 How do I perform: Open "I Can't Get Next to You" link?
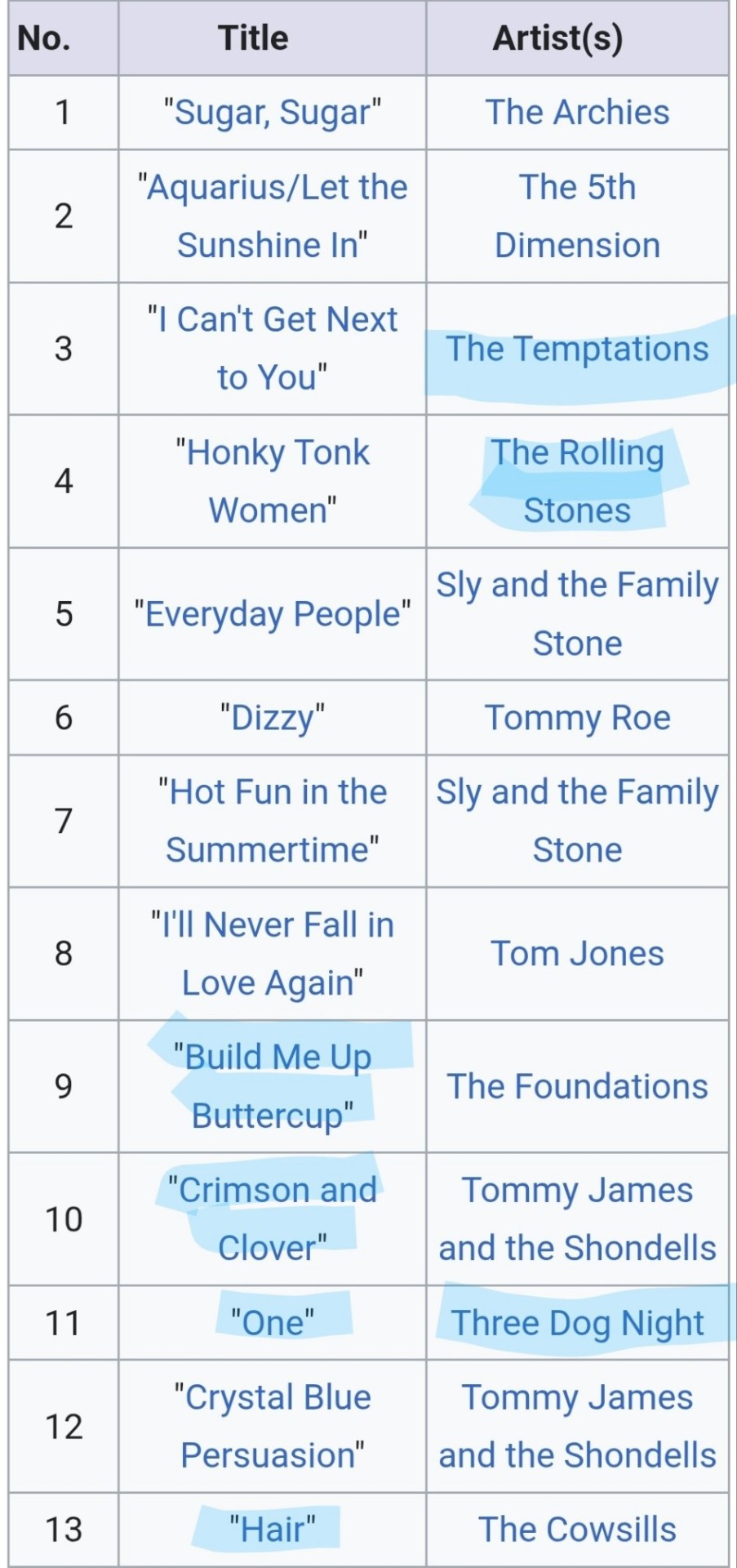point(273,349)
